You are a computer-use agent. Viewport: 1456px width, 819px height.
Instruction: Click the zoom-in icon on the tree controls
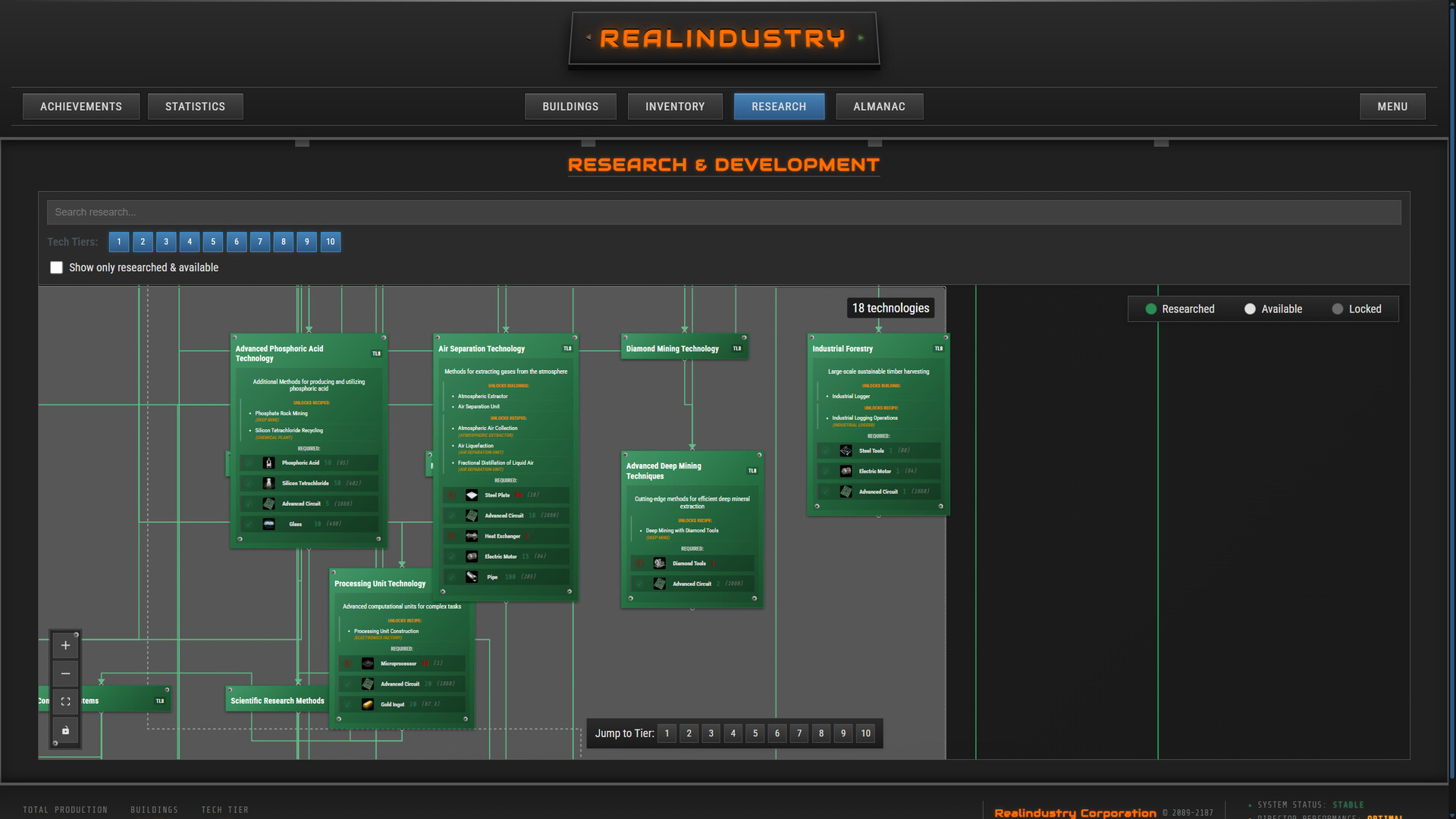[65, 645]
